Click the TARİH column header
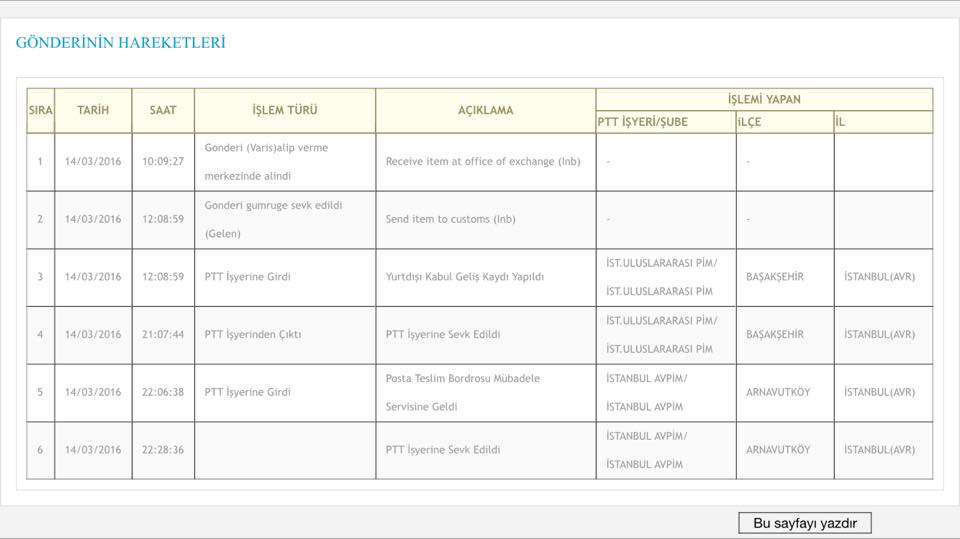 (x=93, y=110)
